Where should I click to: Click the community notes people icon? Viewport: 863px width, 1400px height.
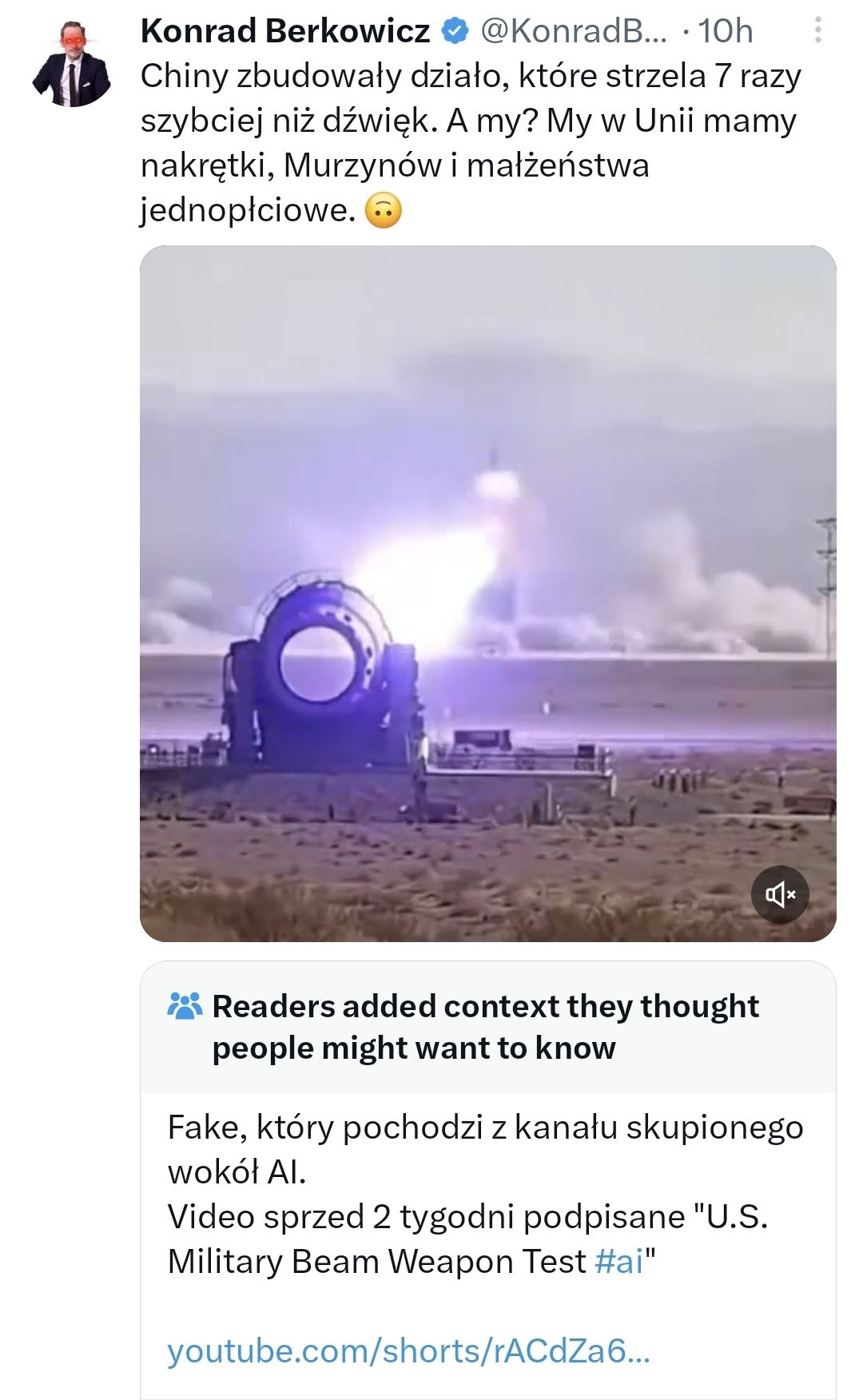click(x=185, y=1006)
